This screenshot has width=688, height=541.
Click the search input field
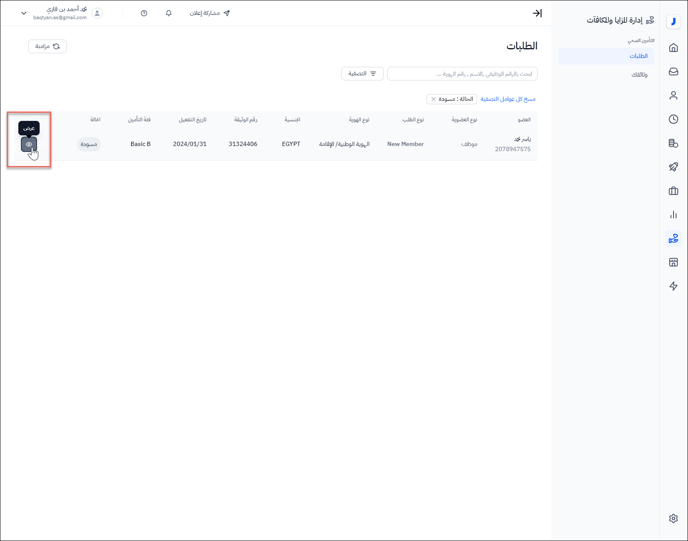pyautogui.click(x=462, y=74)
